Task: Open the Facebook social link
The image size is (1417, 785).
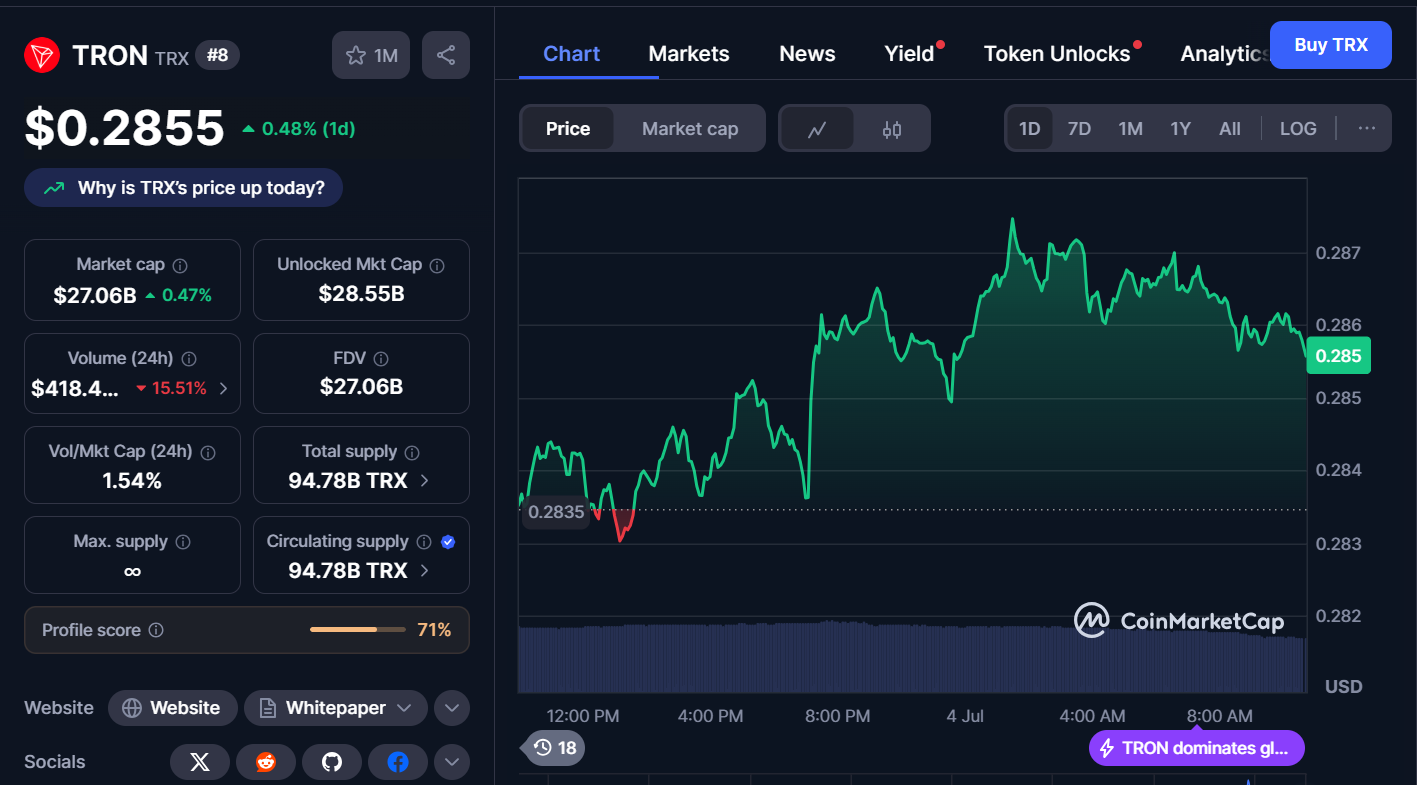Action: (398, 762)
